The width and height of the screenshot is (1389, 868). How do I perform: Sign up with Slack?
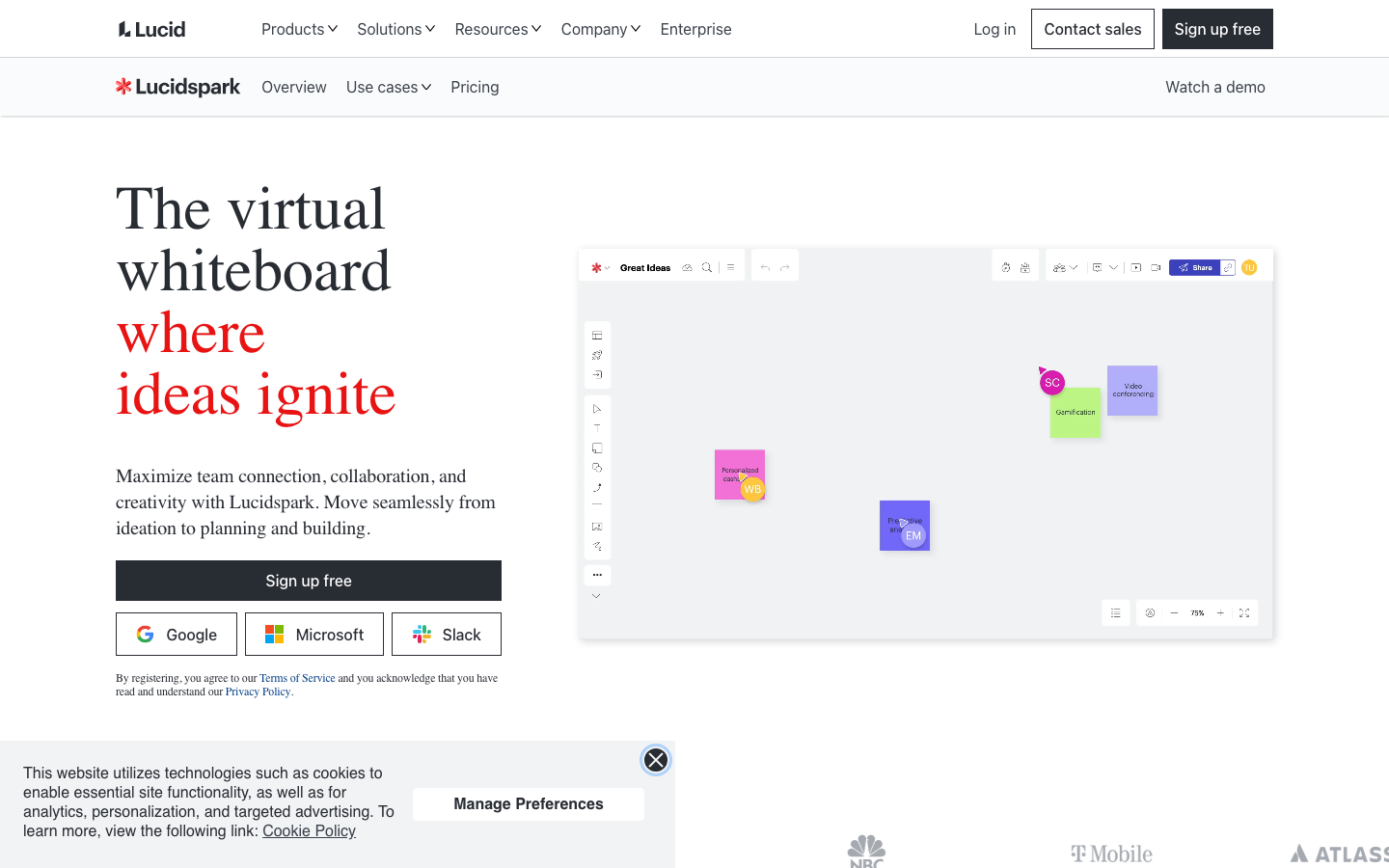(447, 635)
